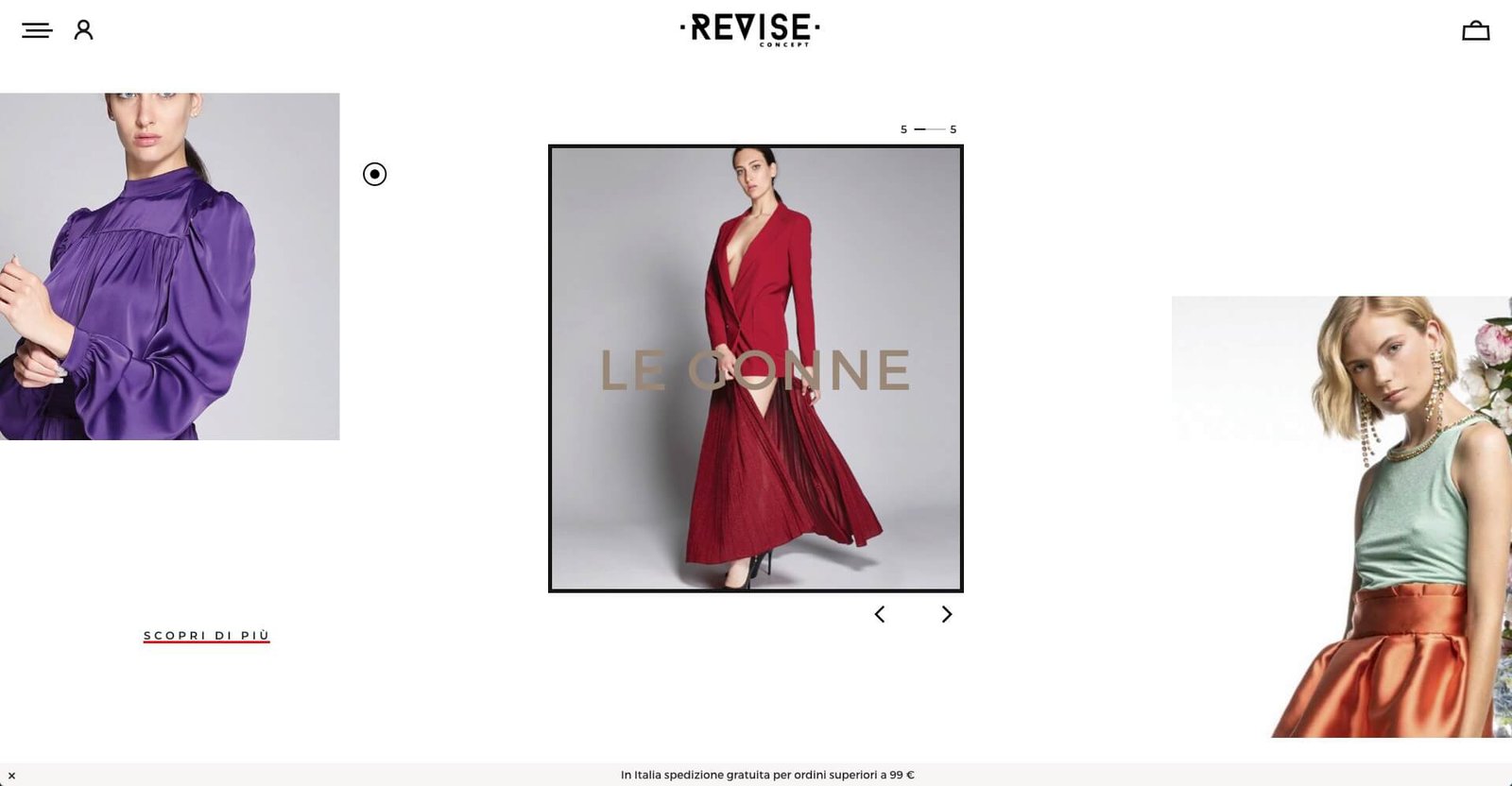
Task: Click the slide progress line indicator
Action: [x=929, y=129]
